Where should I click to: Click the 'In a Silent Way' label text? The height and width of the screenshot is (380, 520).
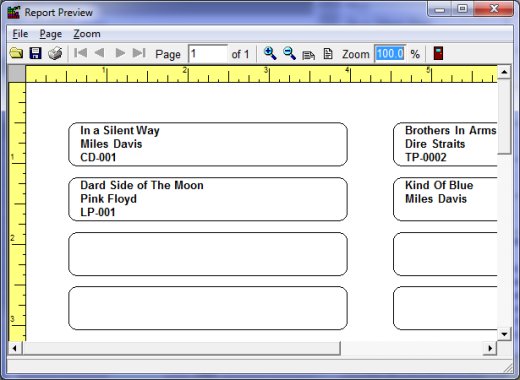120,130
